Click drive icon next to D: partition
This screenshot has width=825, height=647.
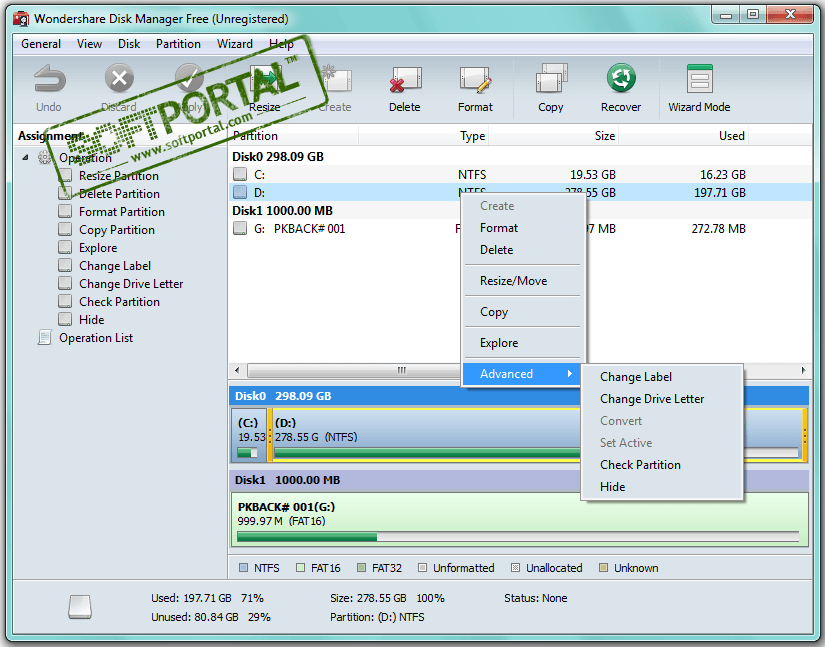coord(240,192)
